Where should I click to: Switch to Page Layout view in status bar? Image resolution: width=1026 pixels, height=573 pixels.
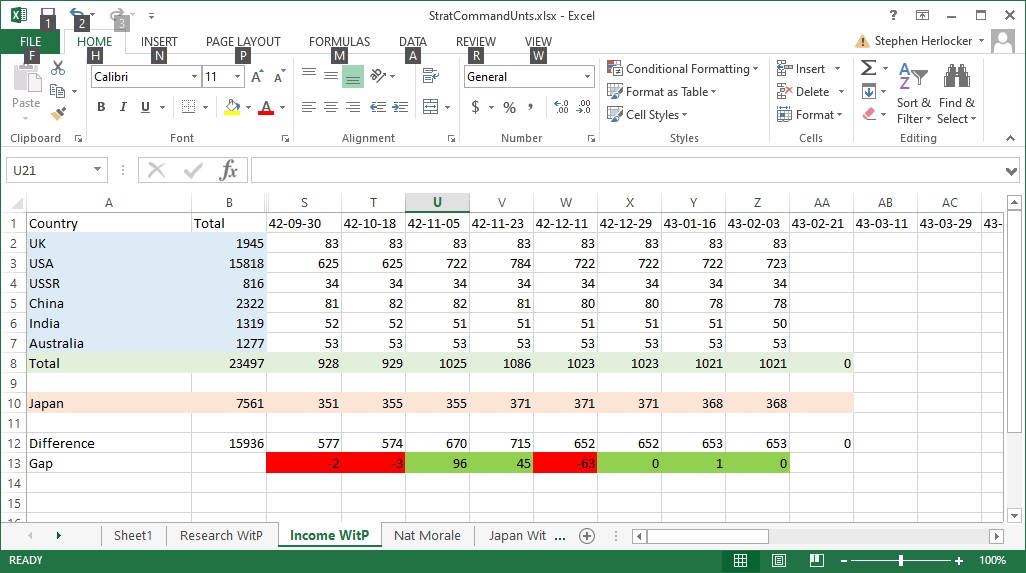click(778, 561)
